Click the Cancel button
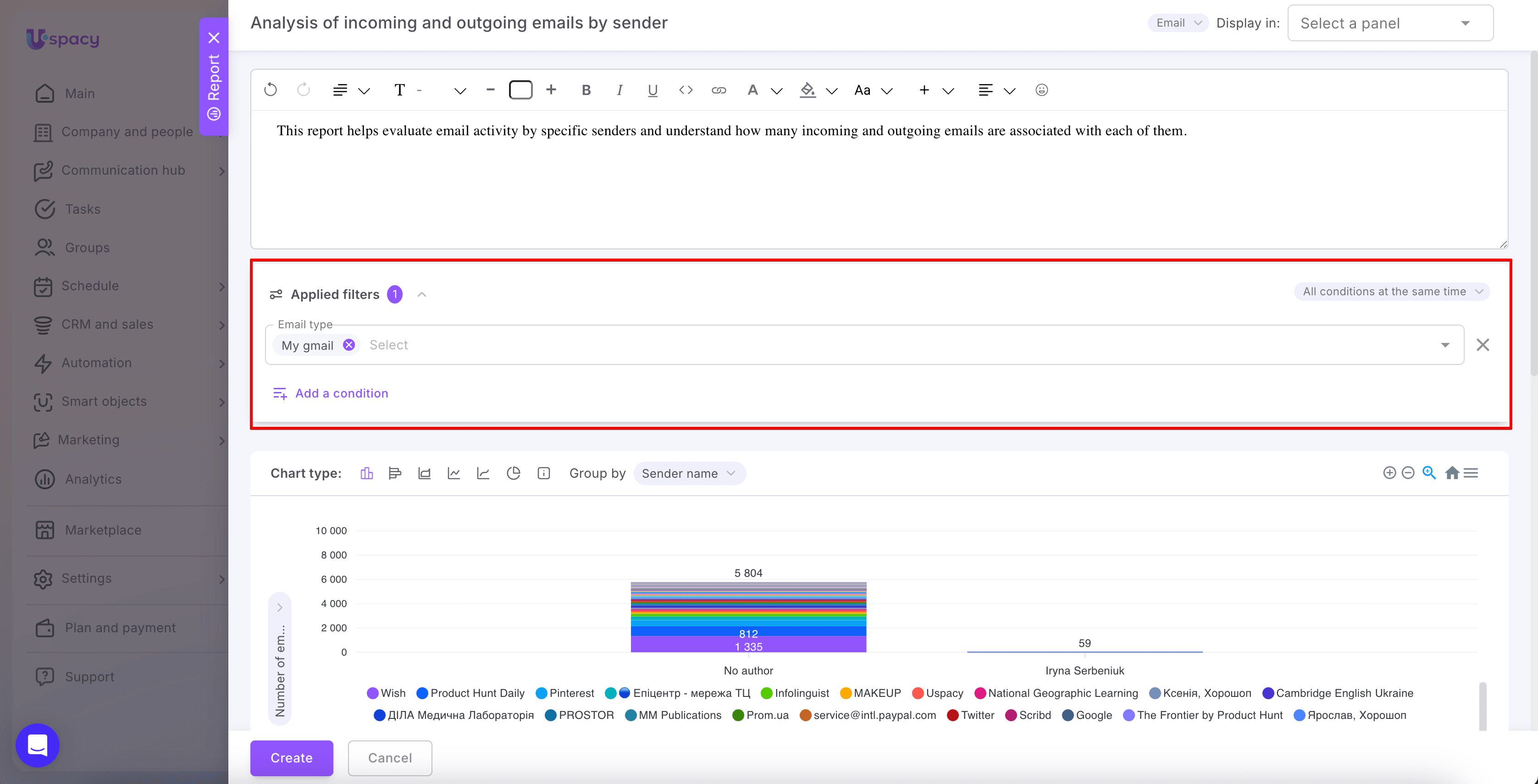 pyautogui.click(x=390, y=758)
